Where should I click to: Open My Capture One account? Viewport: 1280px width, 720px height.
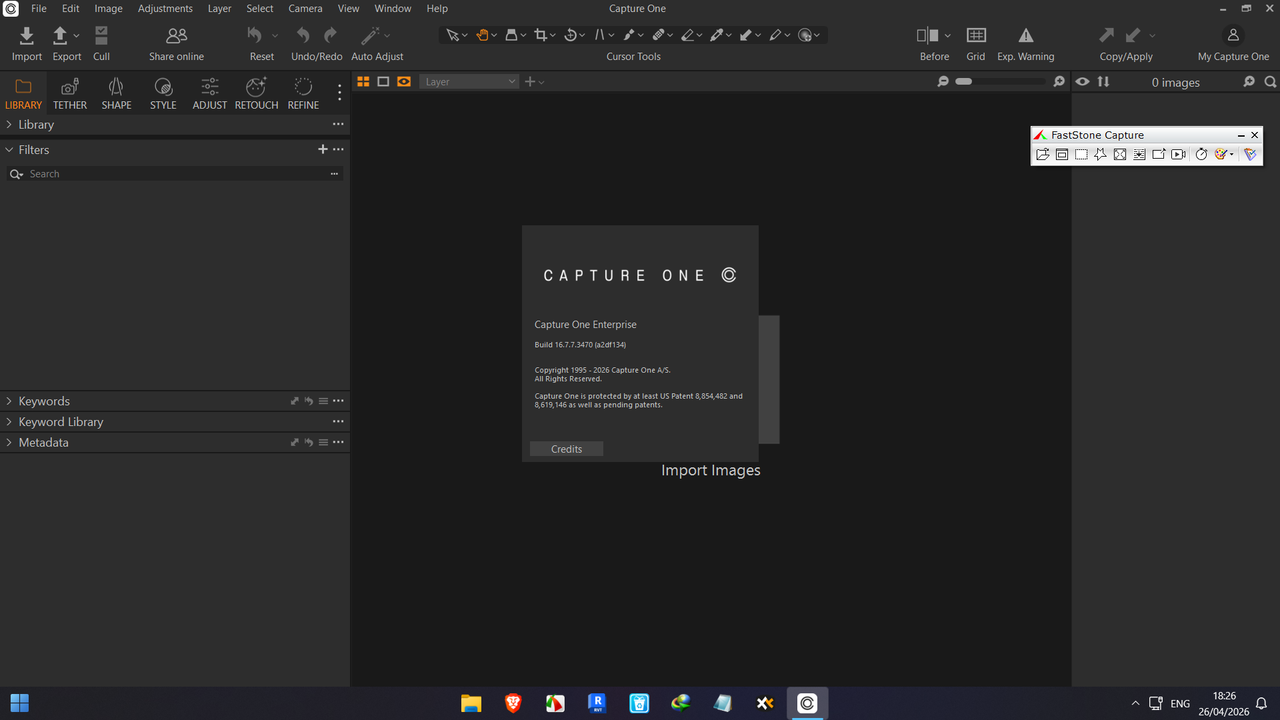tap(1233, 35)
